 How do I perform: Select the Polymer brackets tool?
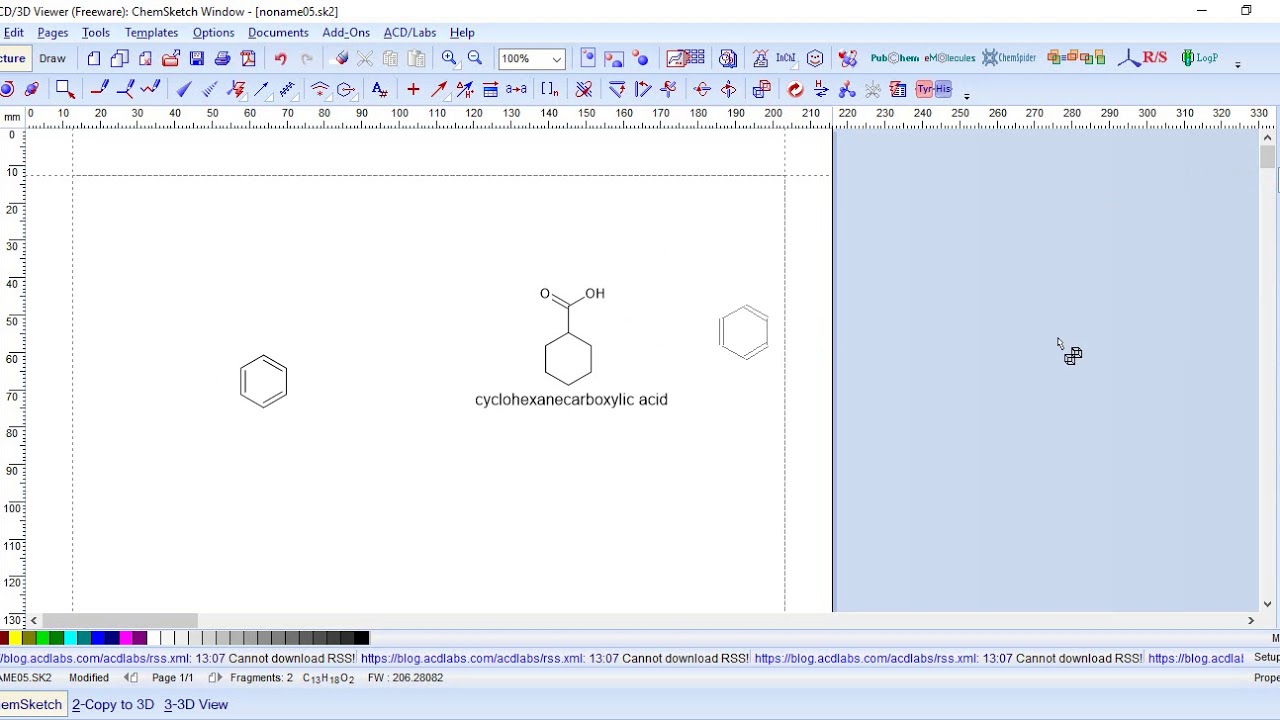click(x=549, y=89)
